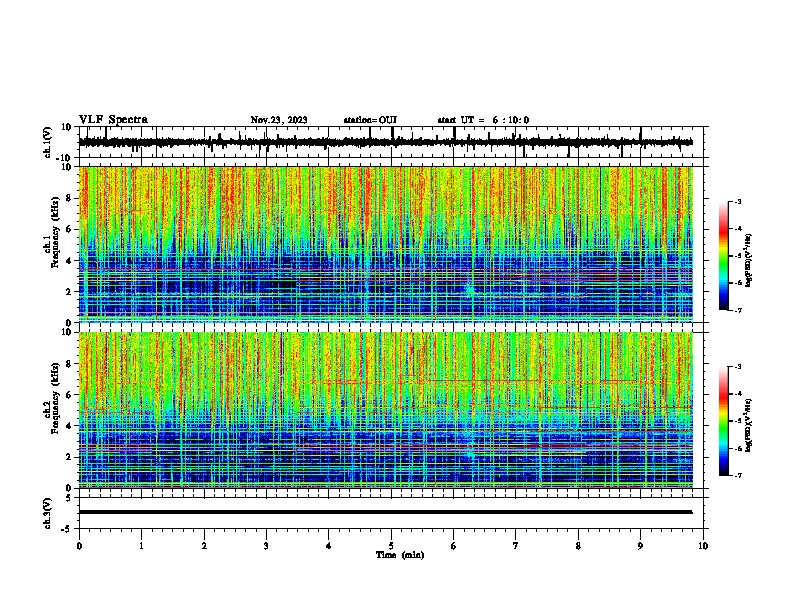This screenshot has height=612, width=792.
Task: Click the 'start UT = 6 : 10: 0' text
Action: (x=483, y=120)
